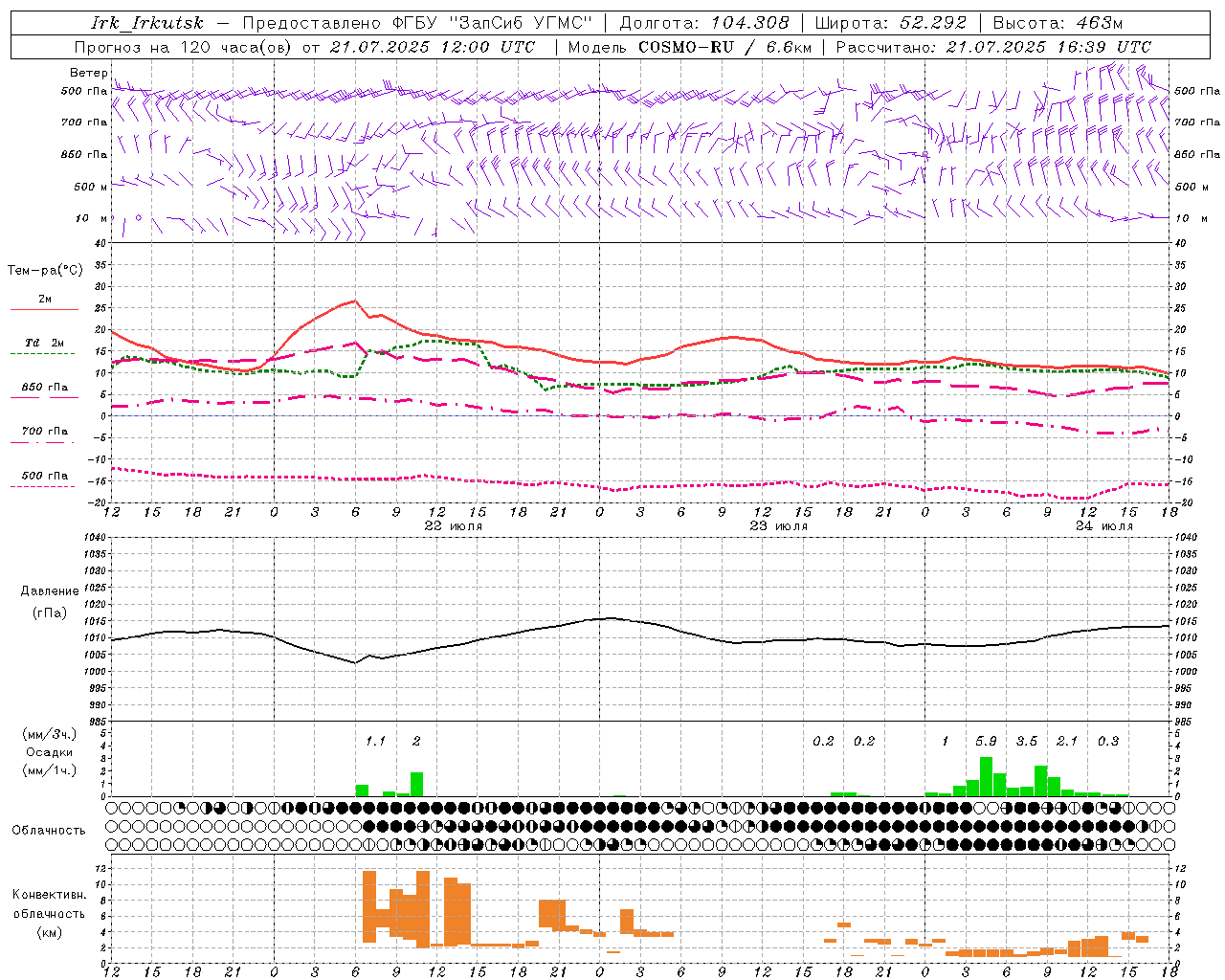
Task: Click the Тем-ра(°C) axis title
Action: [45, 271]
